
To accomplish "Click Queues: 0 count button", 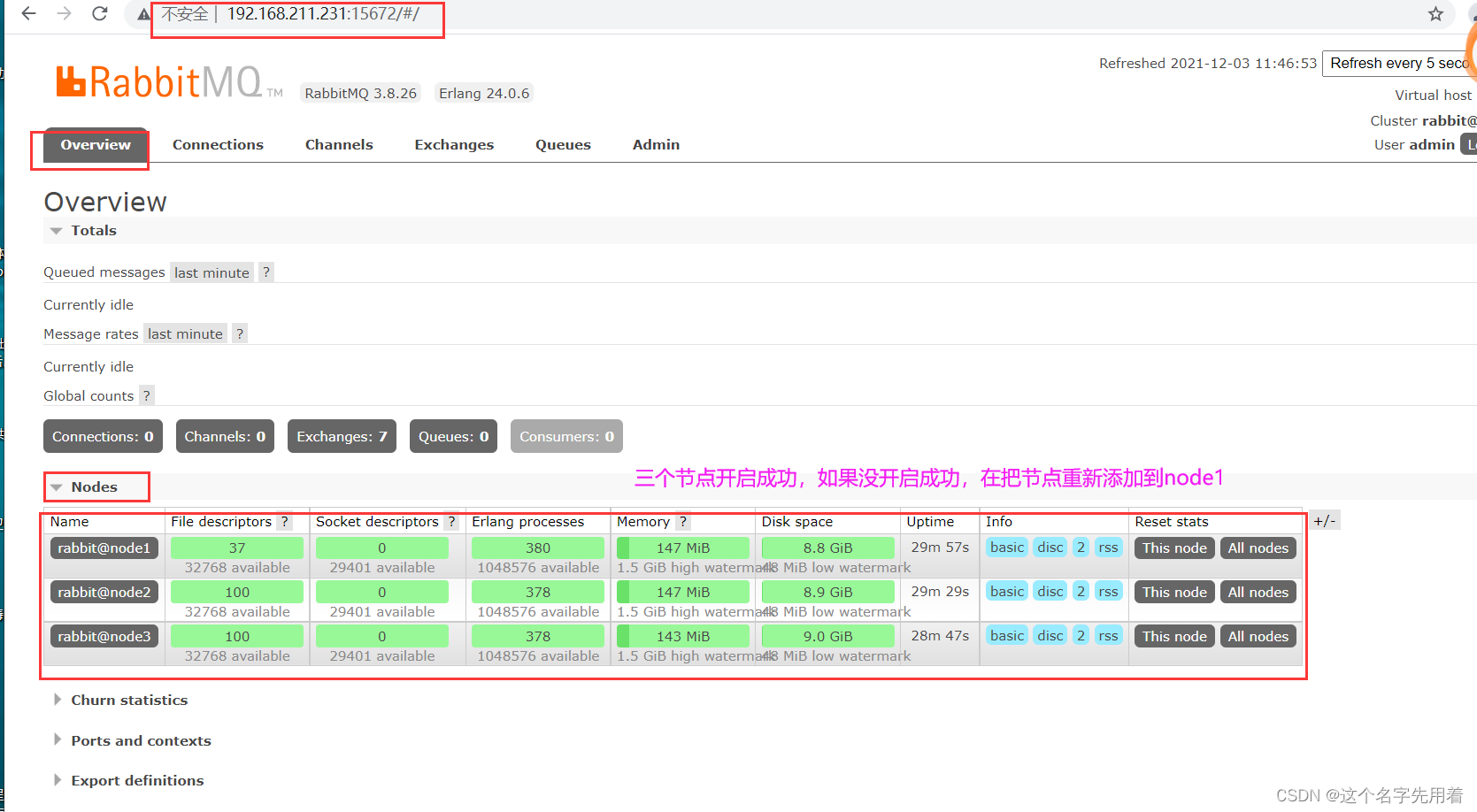I will [453, 436].
